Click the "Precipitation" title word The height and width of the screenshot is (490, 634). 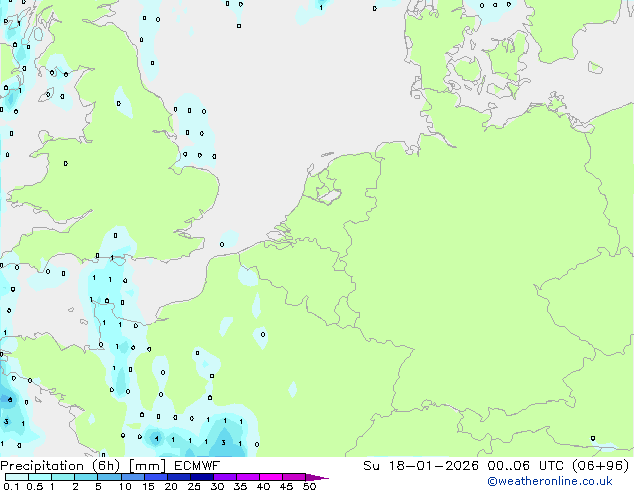(42, 466)
